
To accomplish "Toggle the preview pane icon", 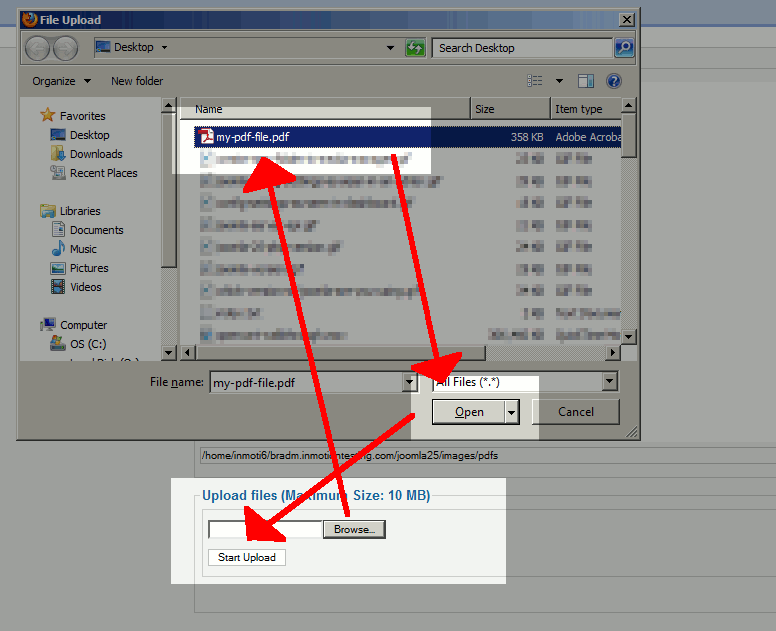I will [x=585, y=81].
